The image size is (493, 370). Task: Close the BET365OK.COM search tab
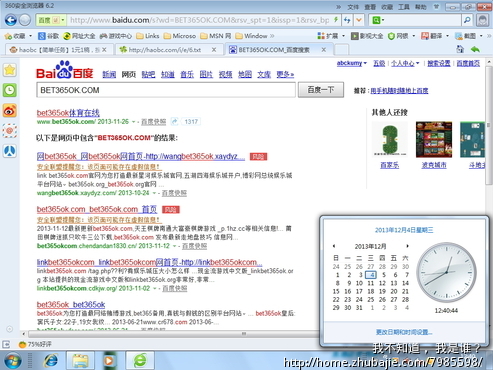coord(324,50)
